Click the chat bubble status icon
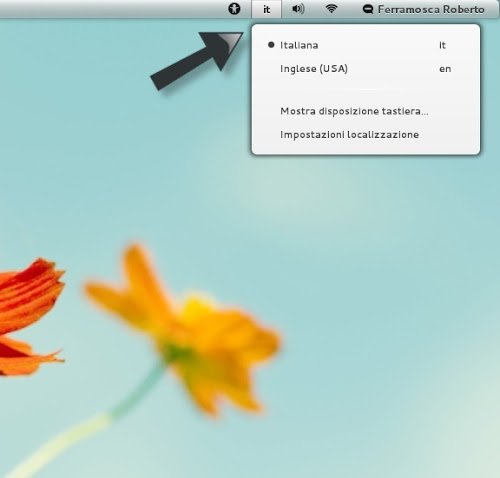 pos(368,9)
